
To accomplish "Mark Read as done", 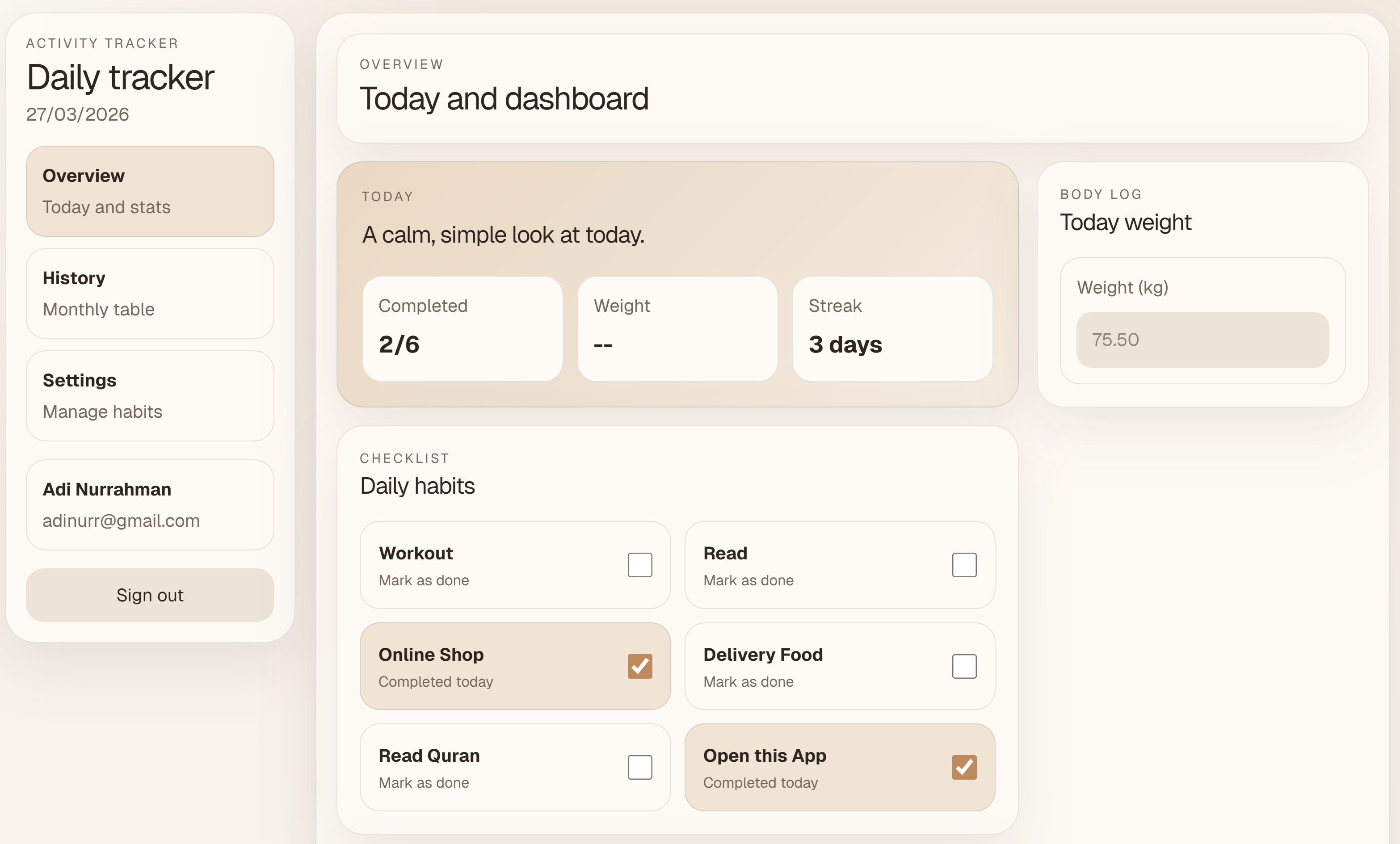I will point(963,565).
